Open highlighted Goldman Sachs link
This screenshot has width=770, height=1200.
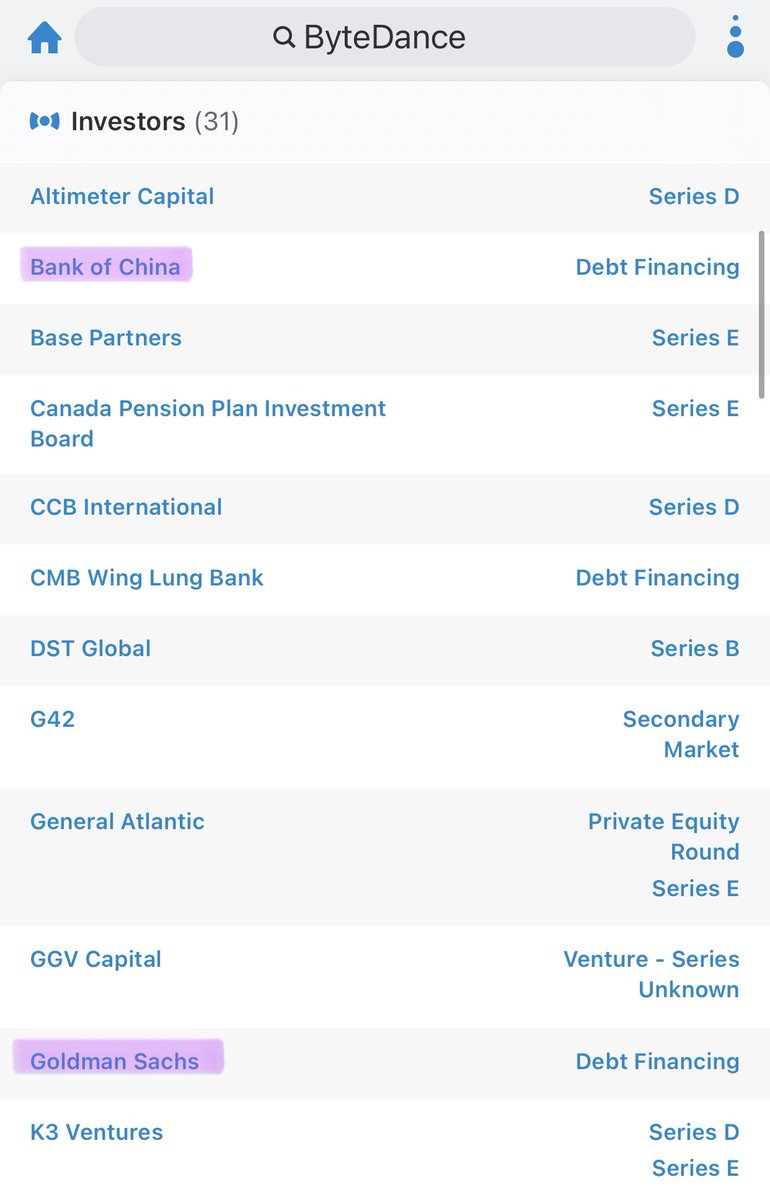(x=115, y=1061)
